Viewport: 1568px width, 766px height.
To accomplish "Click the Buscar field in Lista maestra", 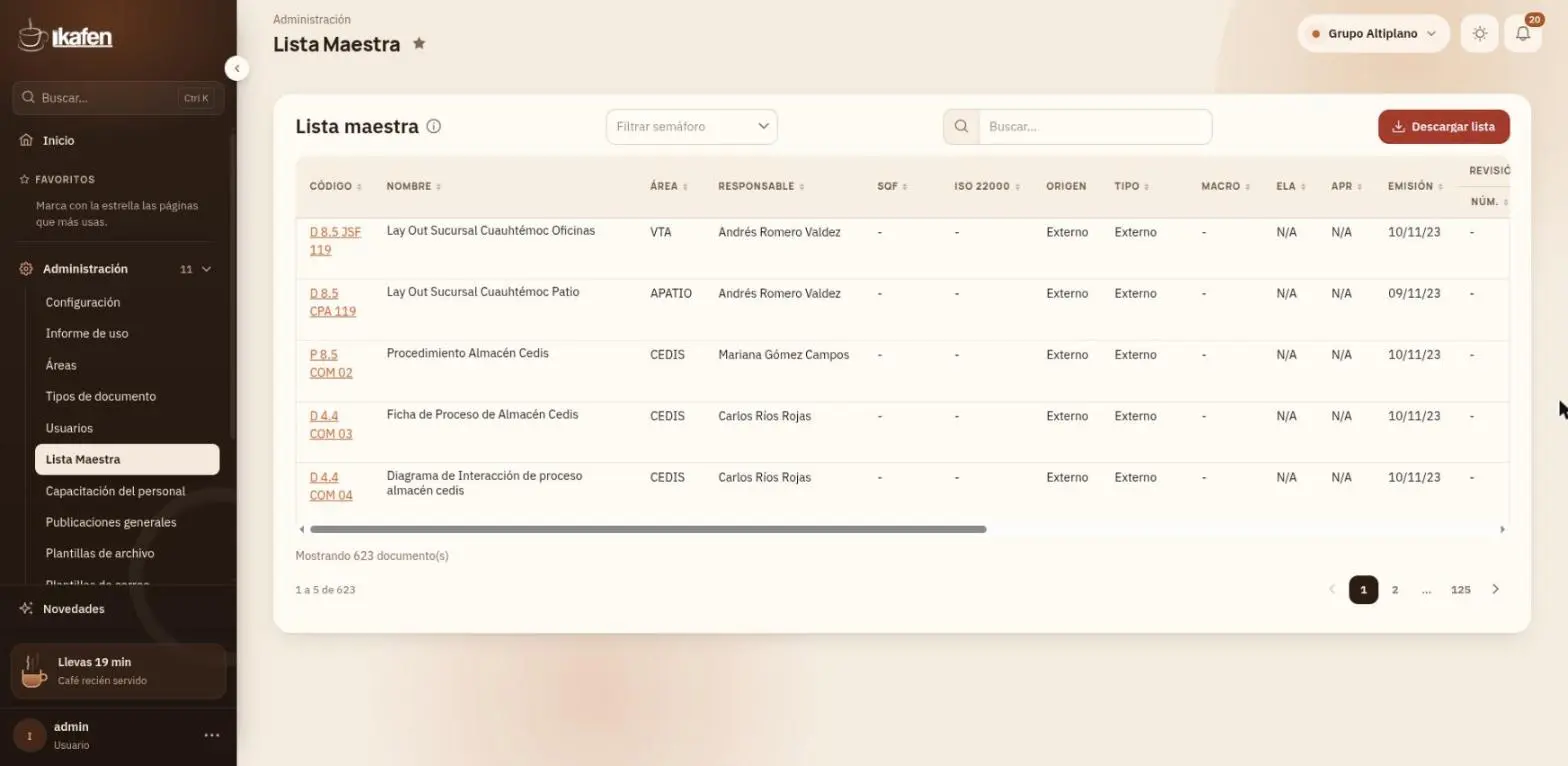I will pos(1095,127).
